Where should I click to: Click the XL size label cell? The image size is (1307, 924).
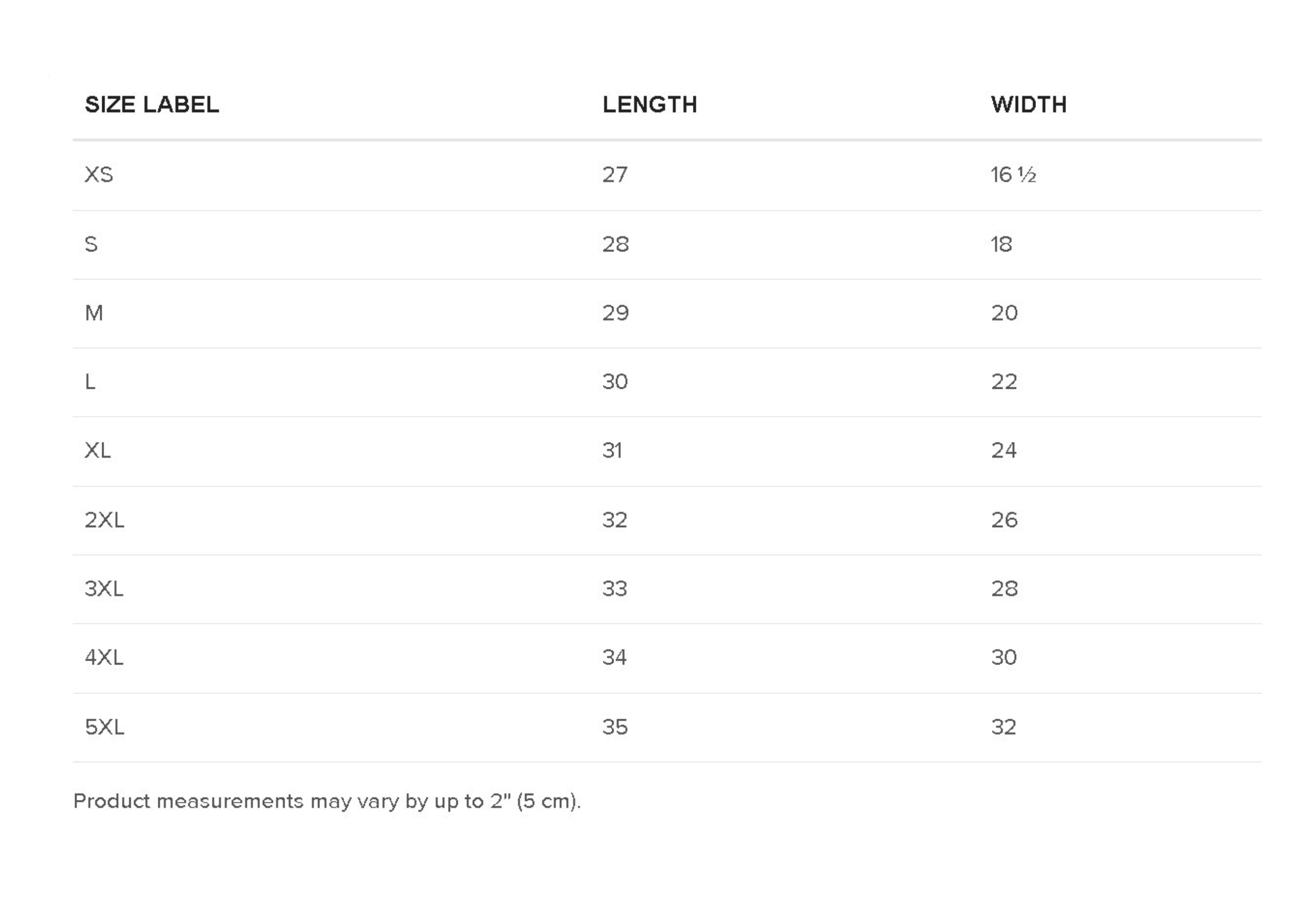97,451
